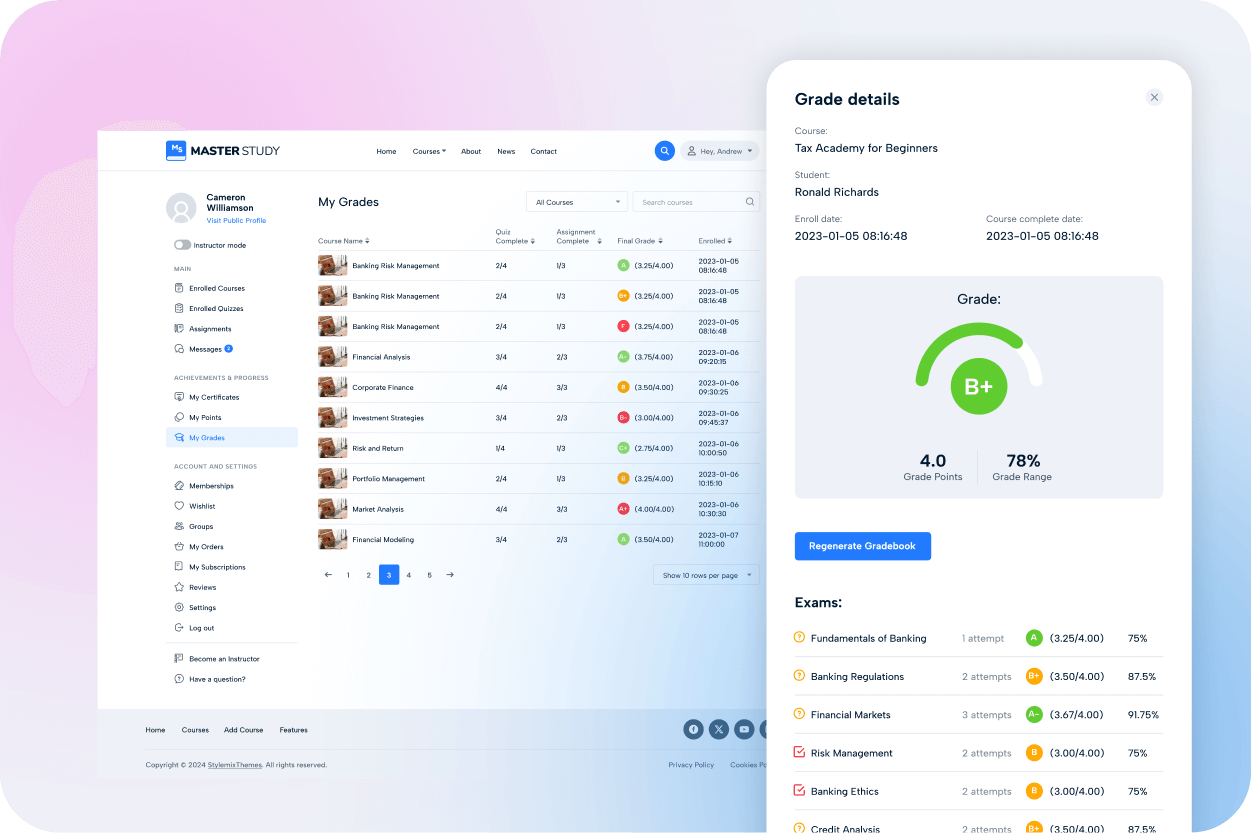Click the Visit Public Profile link
This screenshot has width=1251, height=833.
(236, 221)
